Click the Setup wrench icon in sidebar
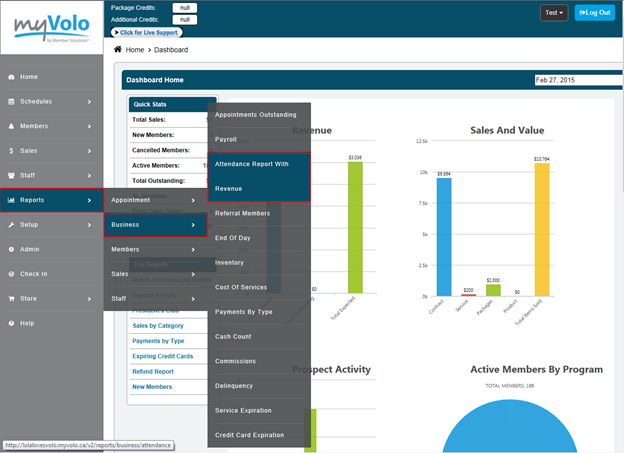 tap(11, 225)
